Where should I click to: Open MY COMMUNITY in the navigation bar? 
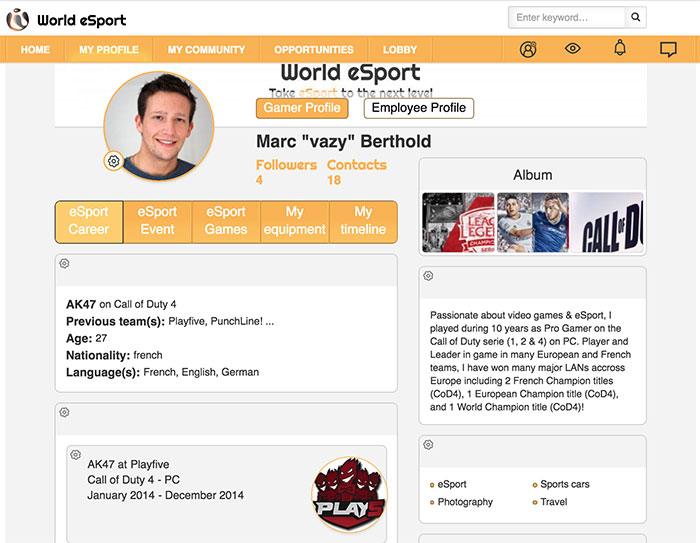pyautogui.click(x=206, y=50)
